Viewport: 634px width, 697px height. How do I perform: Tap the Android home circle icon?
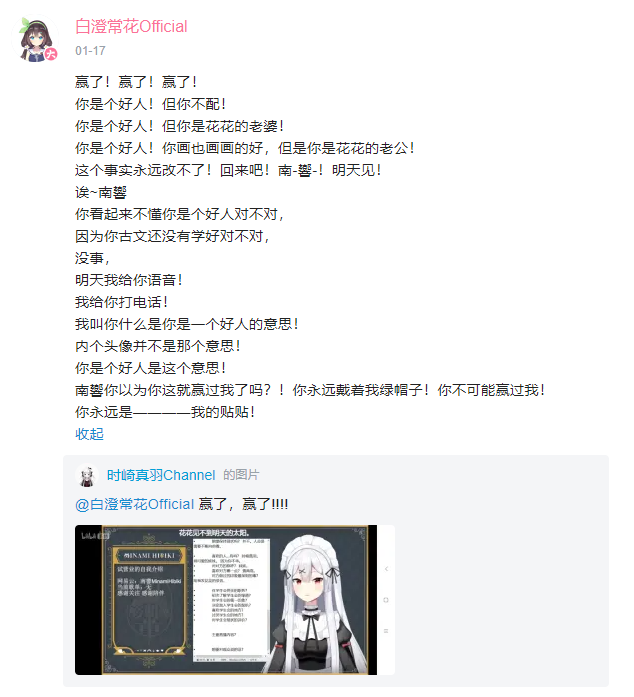(386, 600)
